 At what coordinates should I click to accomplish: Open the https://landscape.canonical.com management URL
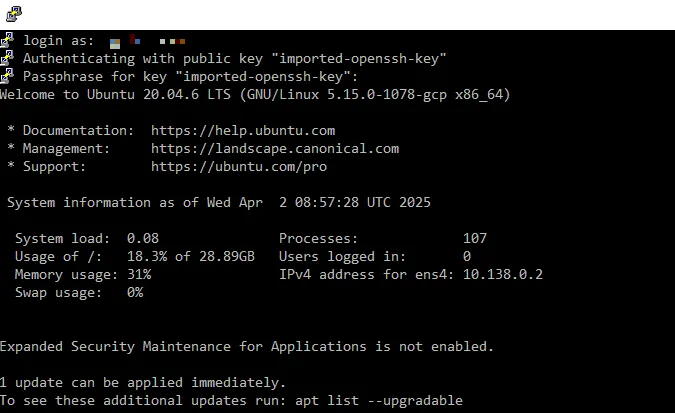[275, 149]
